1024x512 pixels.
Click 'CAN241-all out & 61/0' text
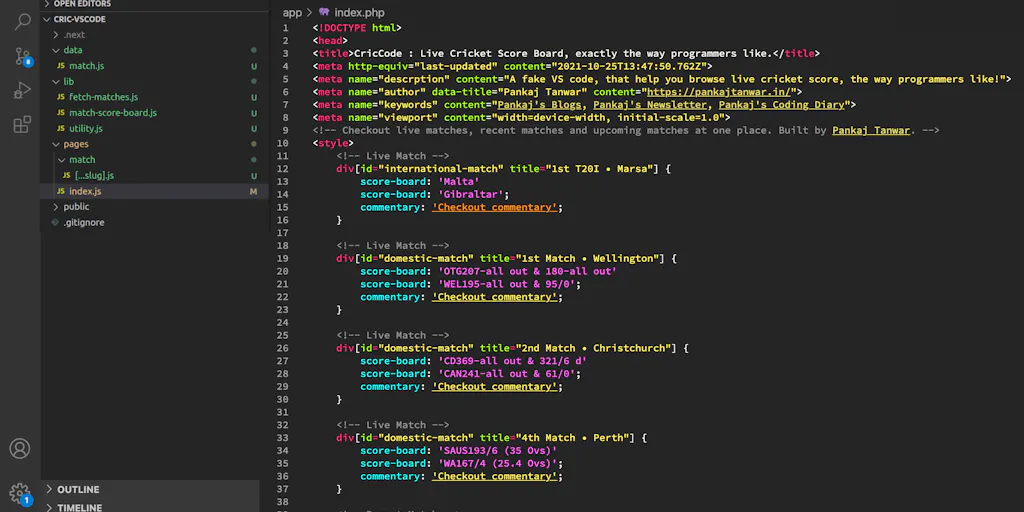(x=506, y=374)
